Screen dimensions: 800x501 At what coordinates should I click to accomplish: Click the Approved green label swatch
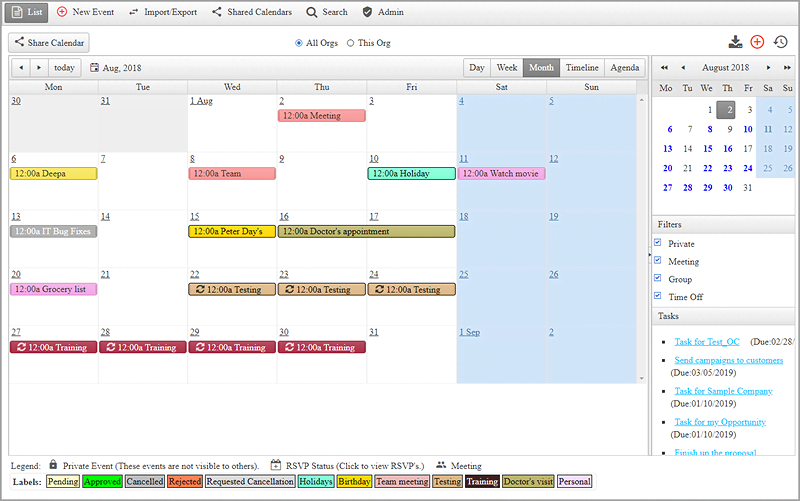coord(102,481)
